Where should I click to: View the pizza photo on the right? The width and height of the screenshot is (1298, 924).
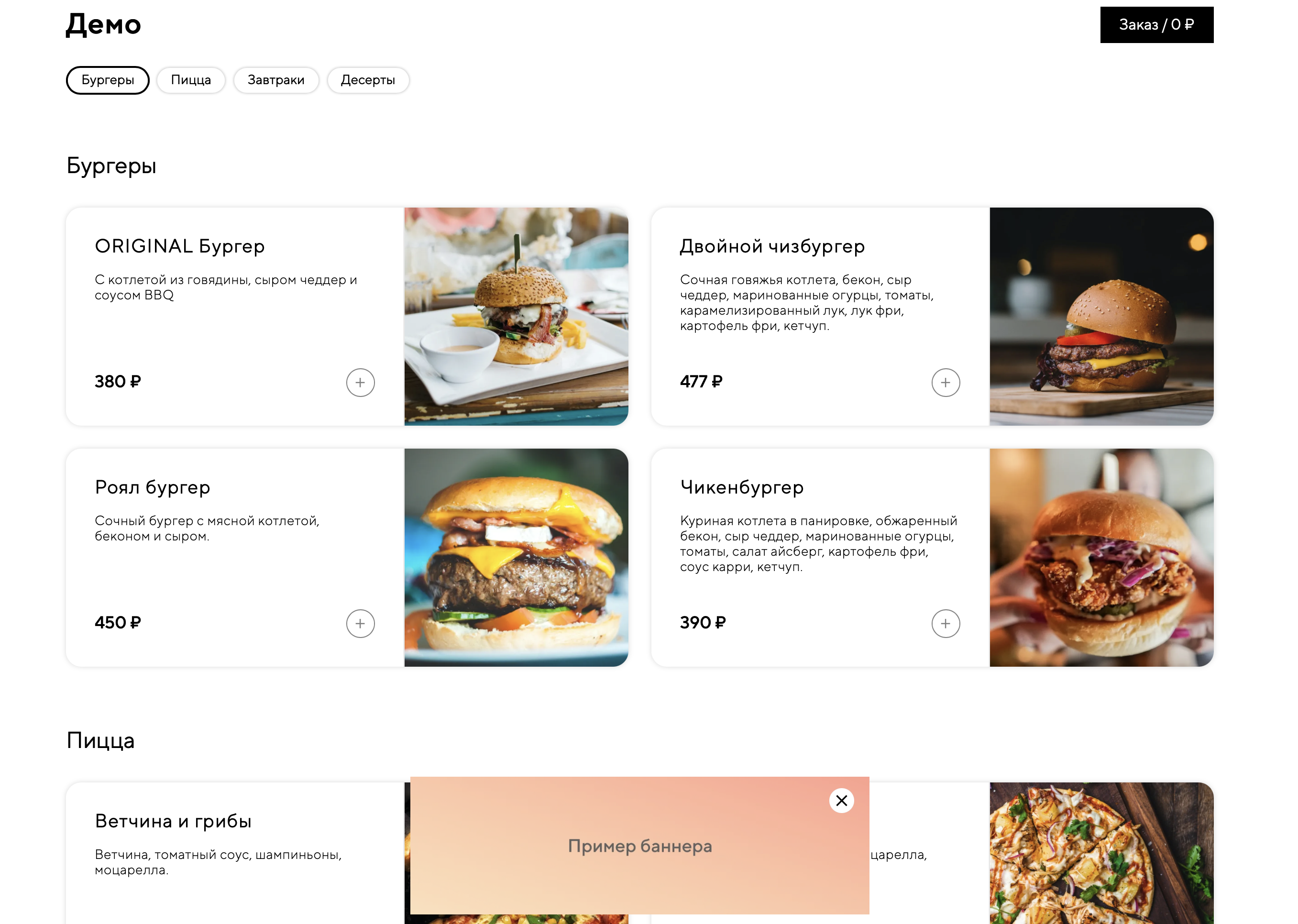point(1101,853)
